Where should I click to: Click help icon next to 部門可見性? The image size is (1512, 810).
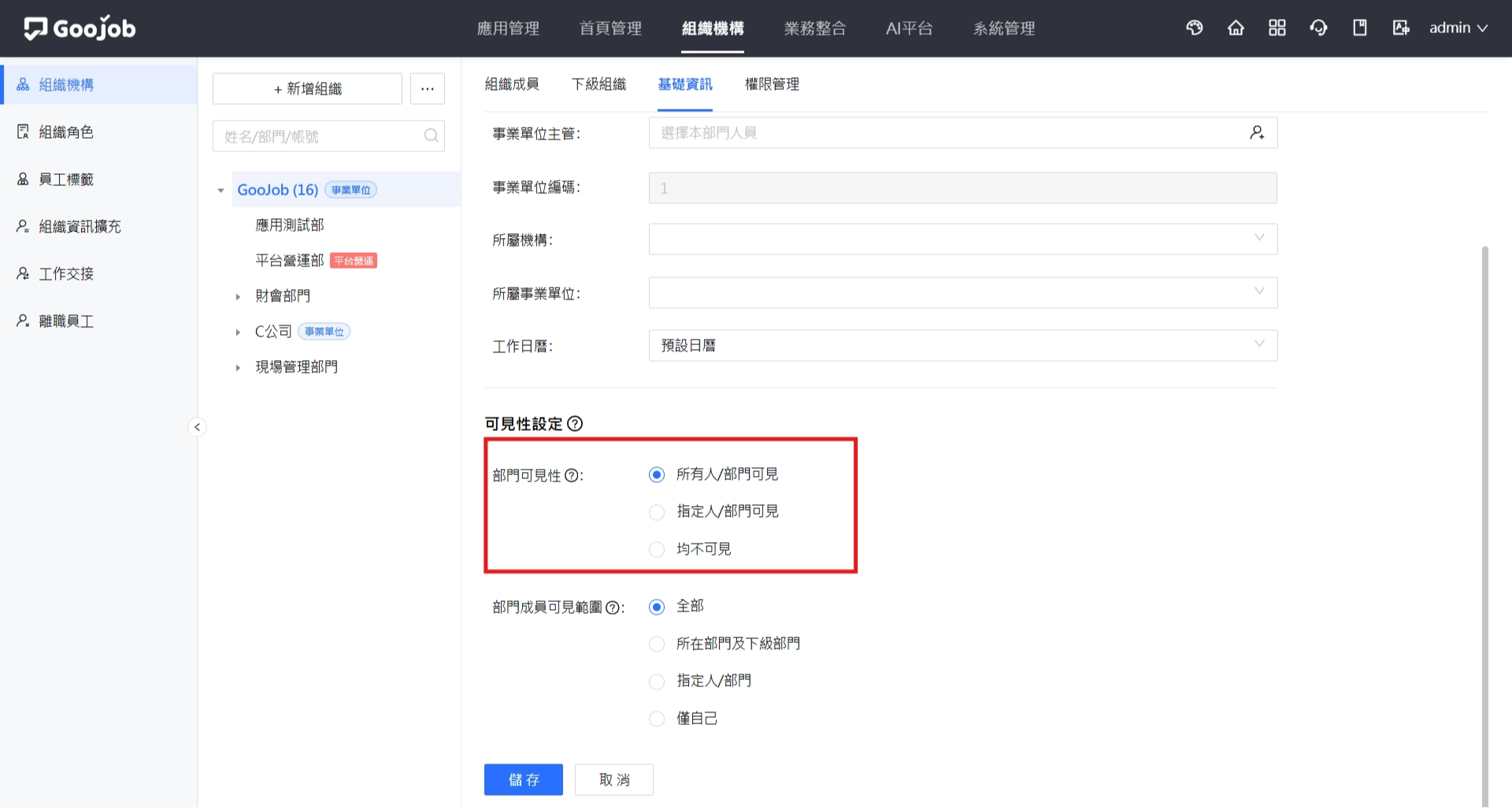[x=572, y=475]
